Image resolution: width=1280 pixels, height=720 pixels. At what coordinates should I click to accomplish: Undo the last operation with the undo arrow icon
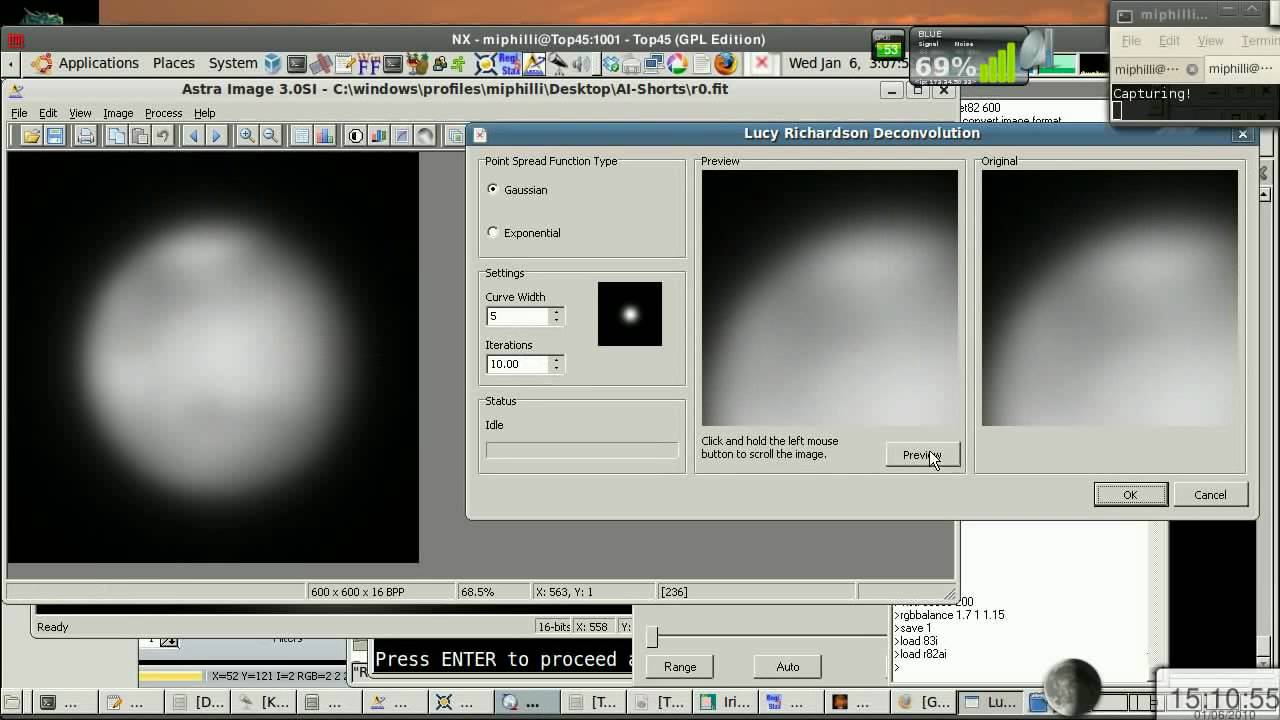tap(163, 136)
